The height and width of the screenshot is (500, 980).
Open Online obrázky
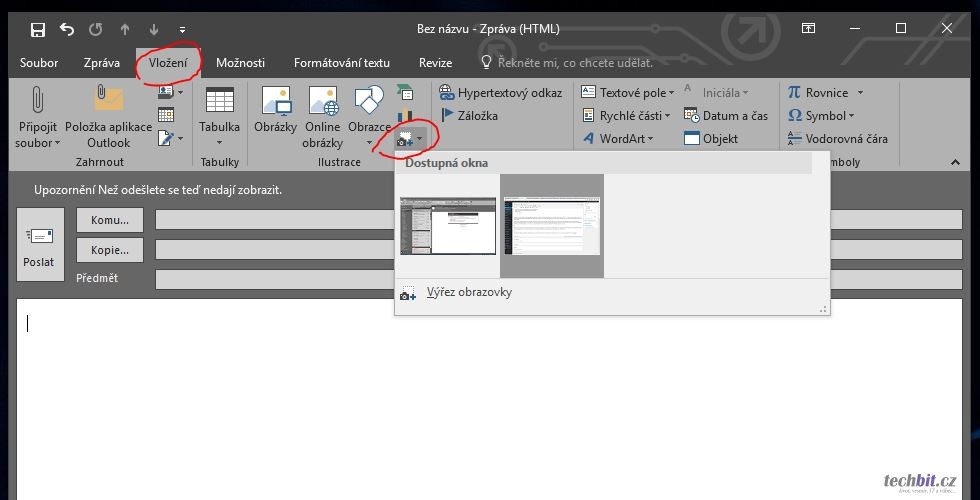[x=322, y=101]
